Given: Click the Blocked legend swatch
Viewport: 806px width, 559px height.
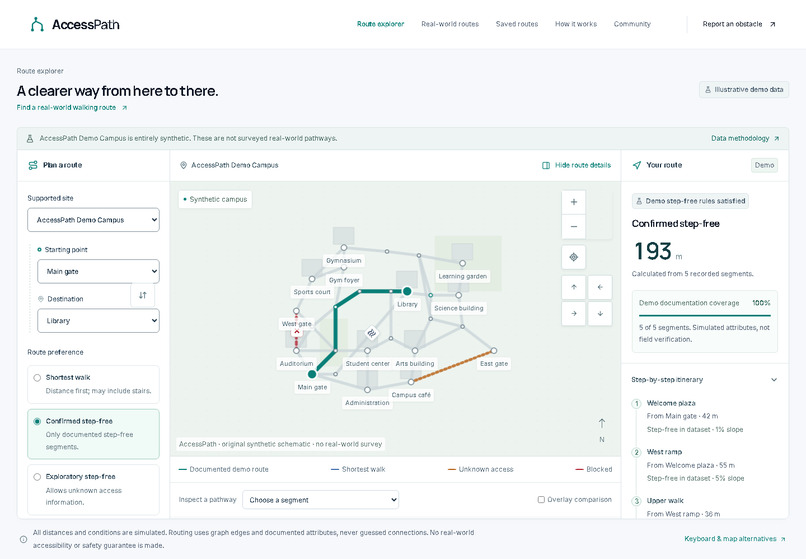Looking at the screenshot, I should coord(579,470).
